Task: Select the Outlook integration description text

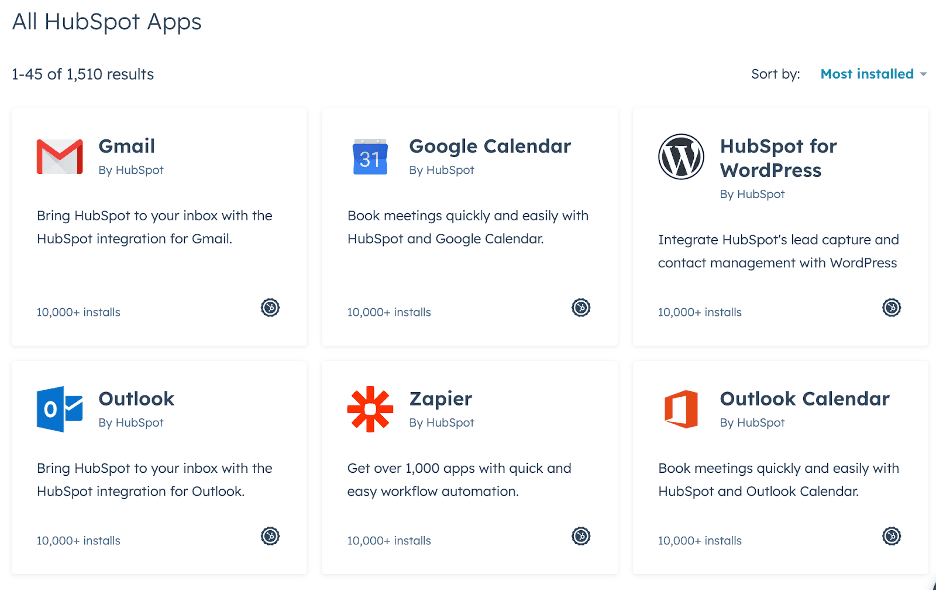Action: tap(154, 480)
